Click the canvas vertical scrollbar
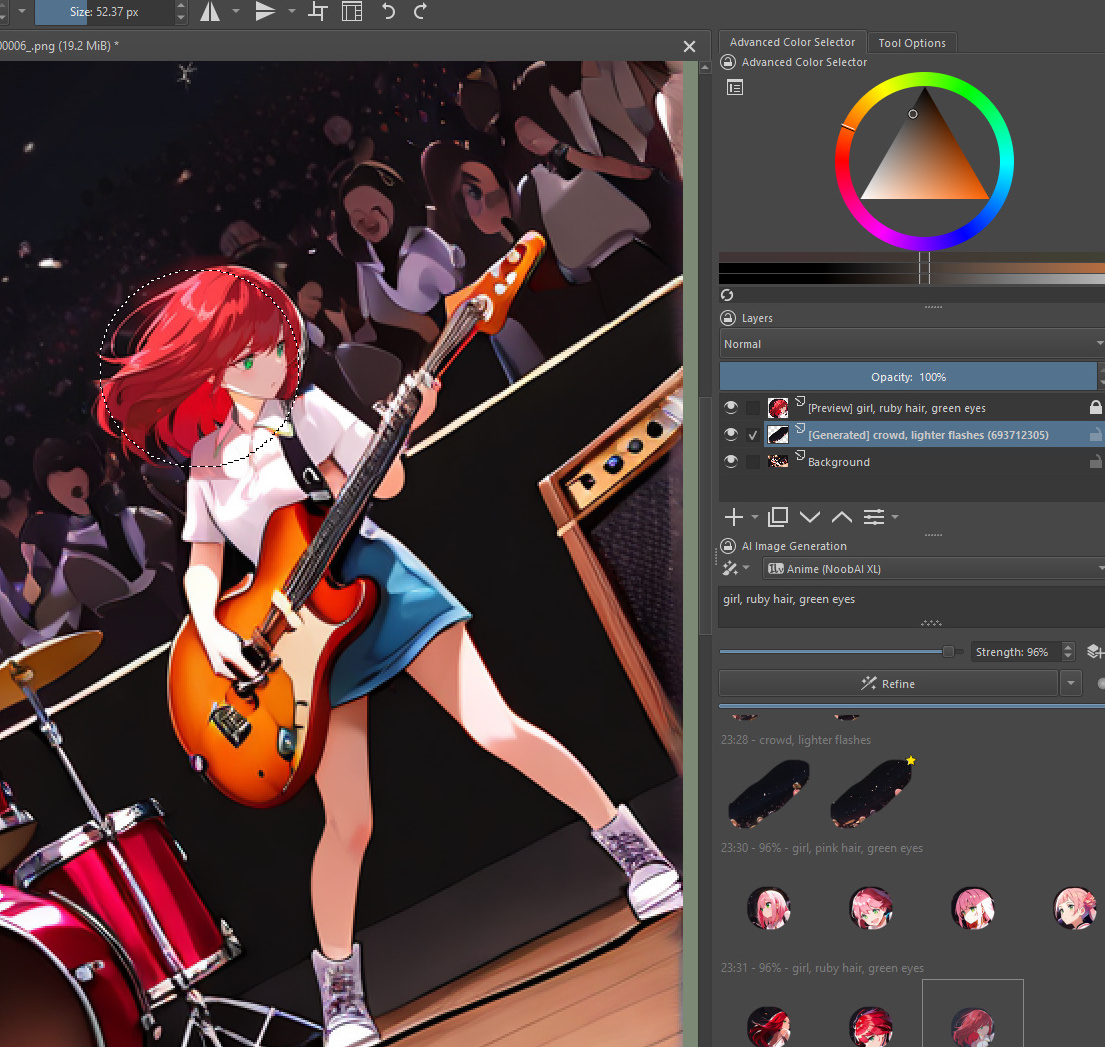 (705, 553)
